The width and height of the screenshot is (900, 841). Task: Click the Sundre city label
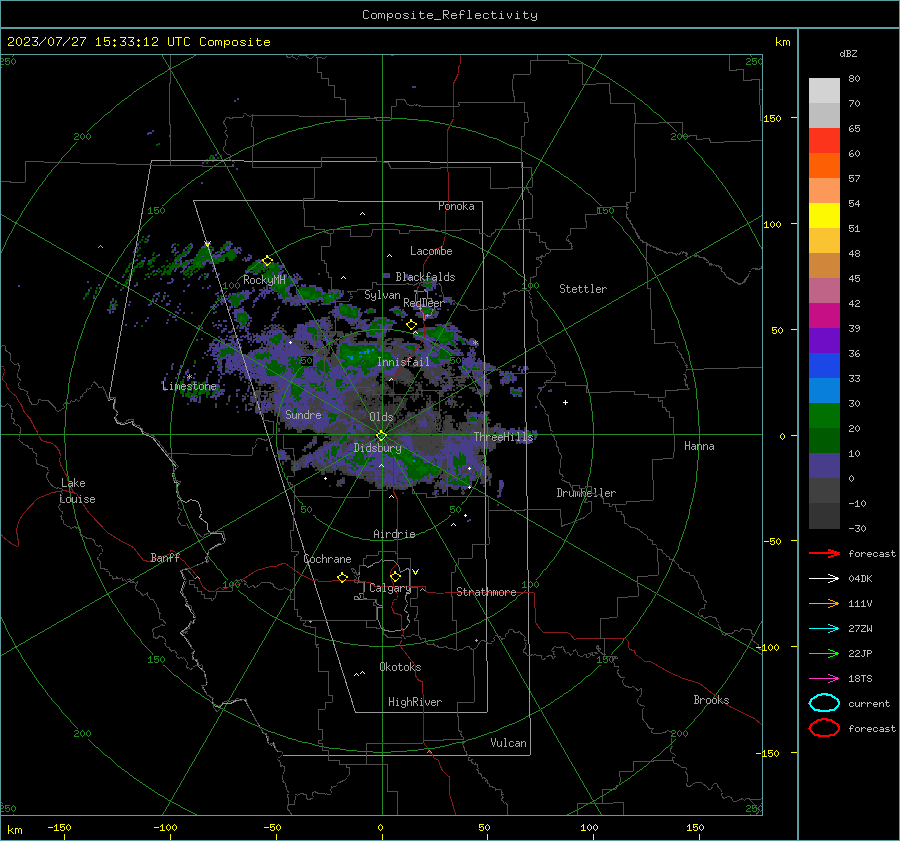pos(303,414)
